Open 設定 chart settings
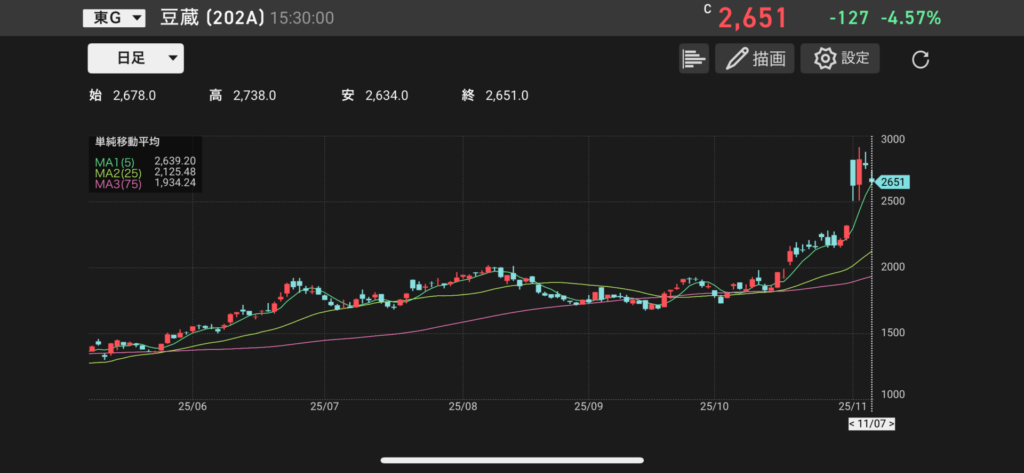This screenshot has width=1024, height=473. pos(840,59)
